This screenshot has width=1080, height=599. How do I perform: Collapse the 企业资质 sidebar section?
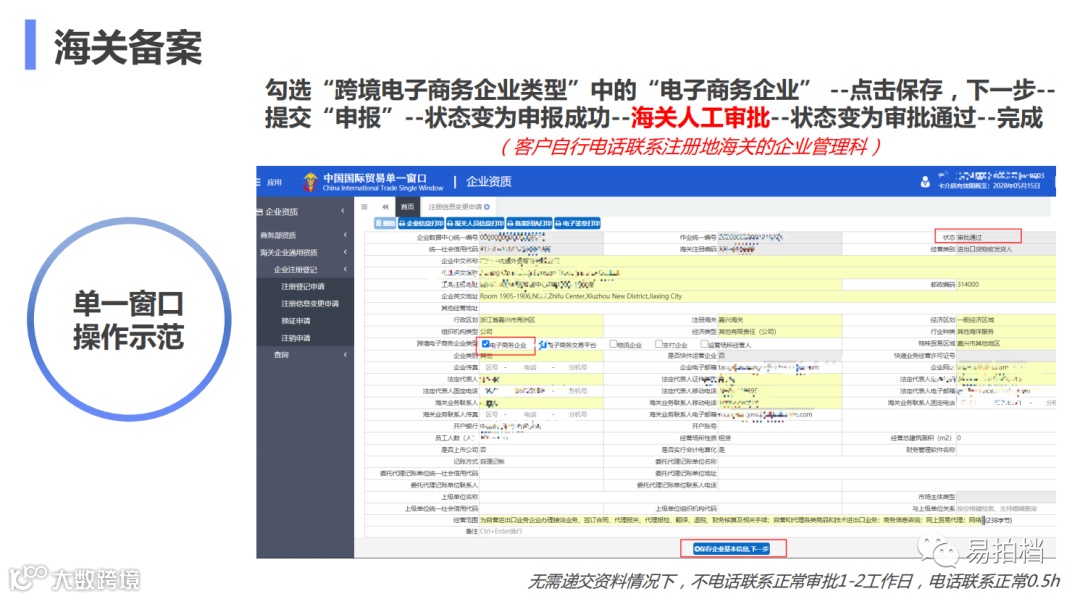[x=304, y=211]
